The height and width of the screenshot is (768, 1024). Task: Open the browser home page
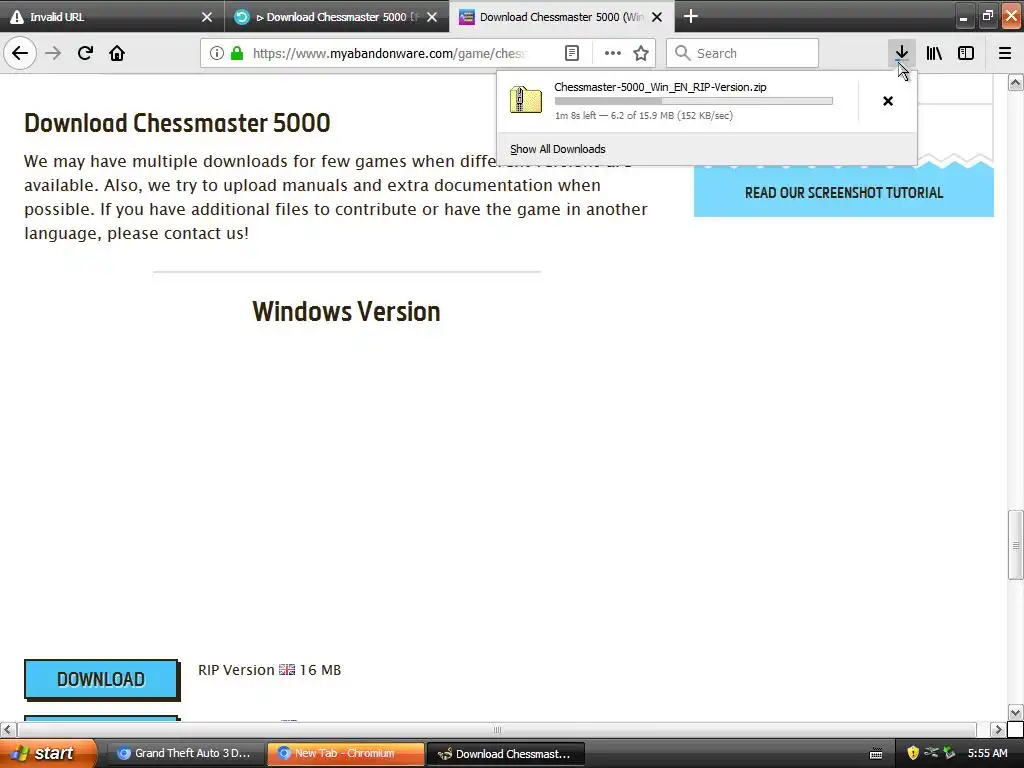pyautogui.click(x=117, y=53)
